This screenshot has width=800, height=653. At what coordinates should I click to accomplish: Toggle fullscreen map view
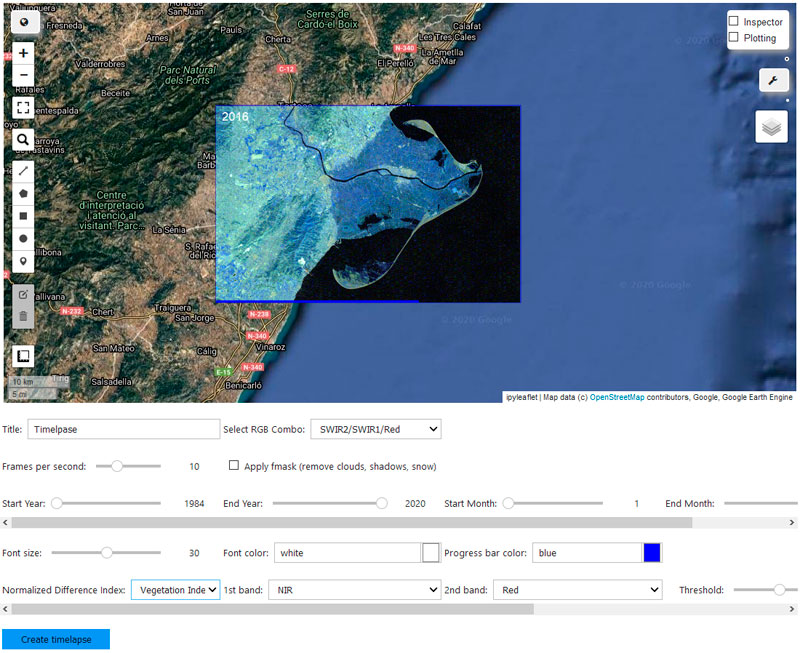click(23, 107)
